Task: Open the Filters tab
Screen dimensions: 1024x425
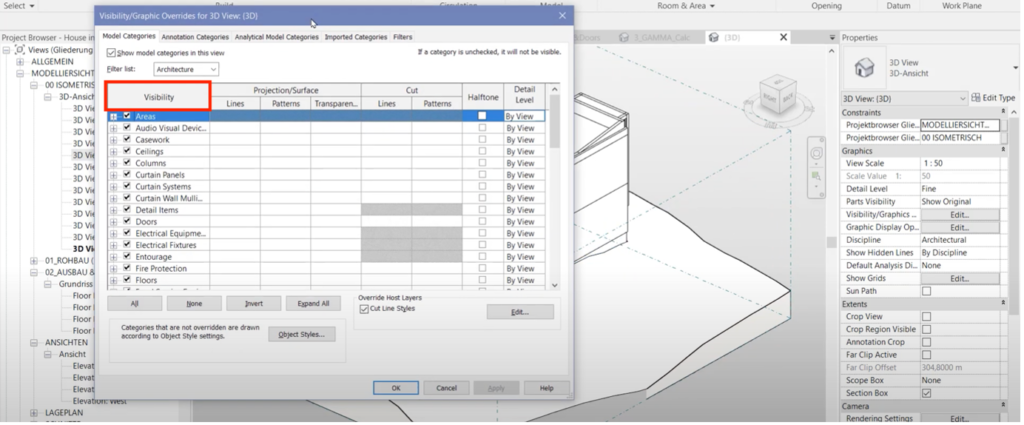Action: coord(402,37)
